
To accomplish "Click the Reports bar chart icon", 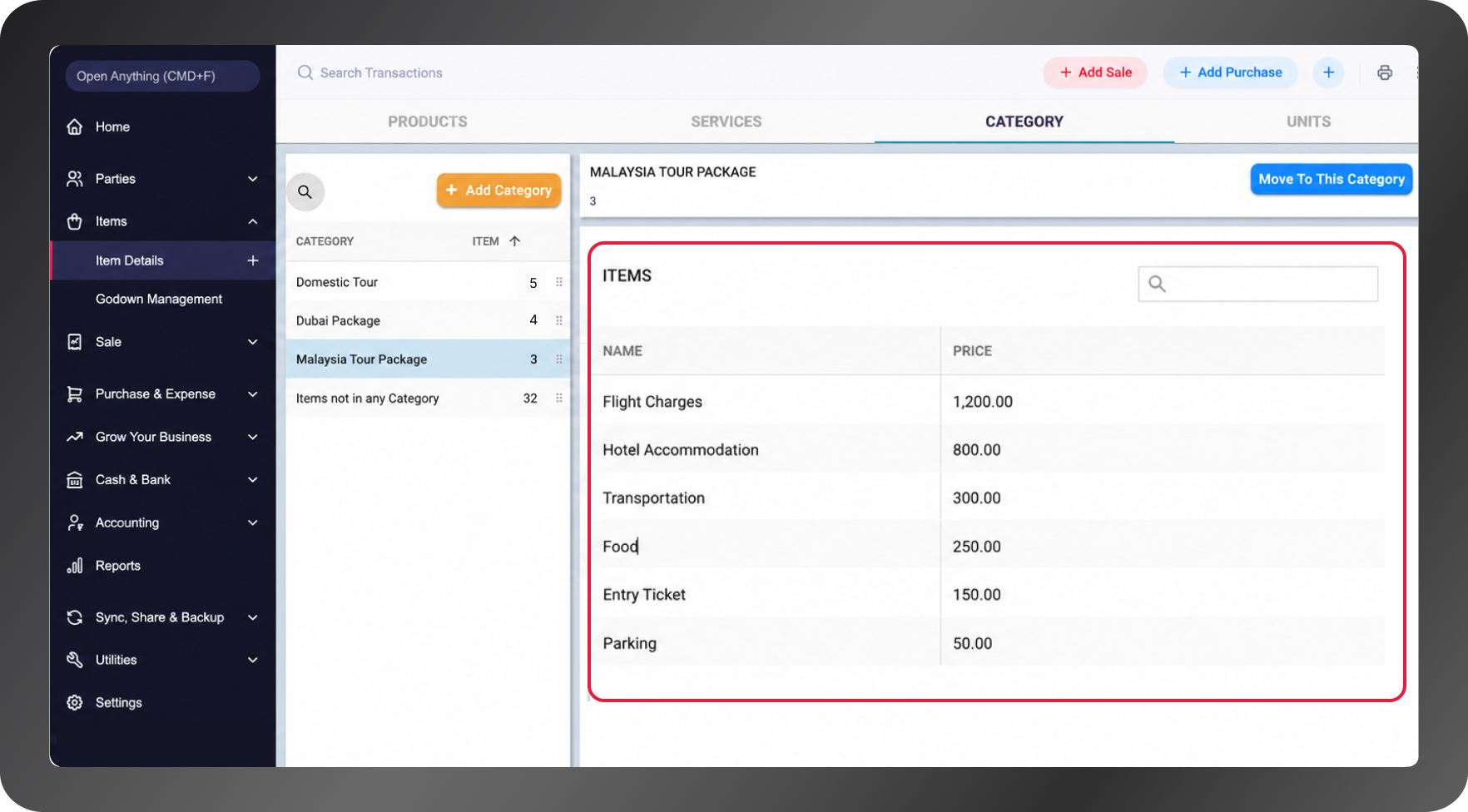I will [x=75, y=566].
